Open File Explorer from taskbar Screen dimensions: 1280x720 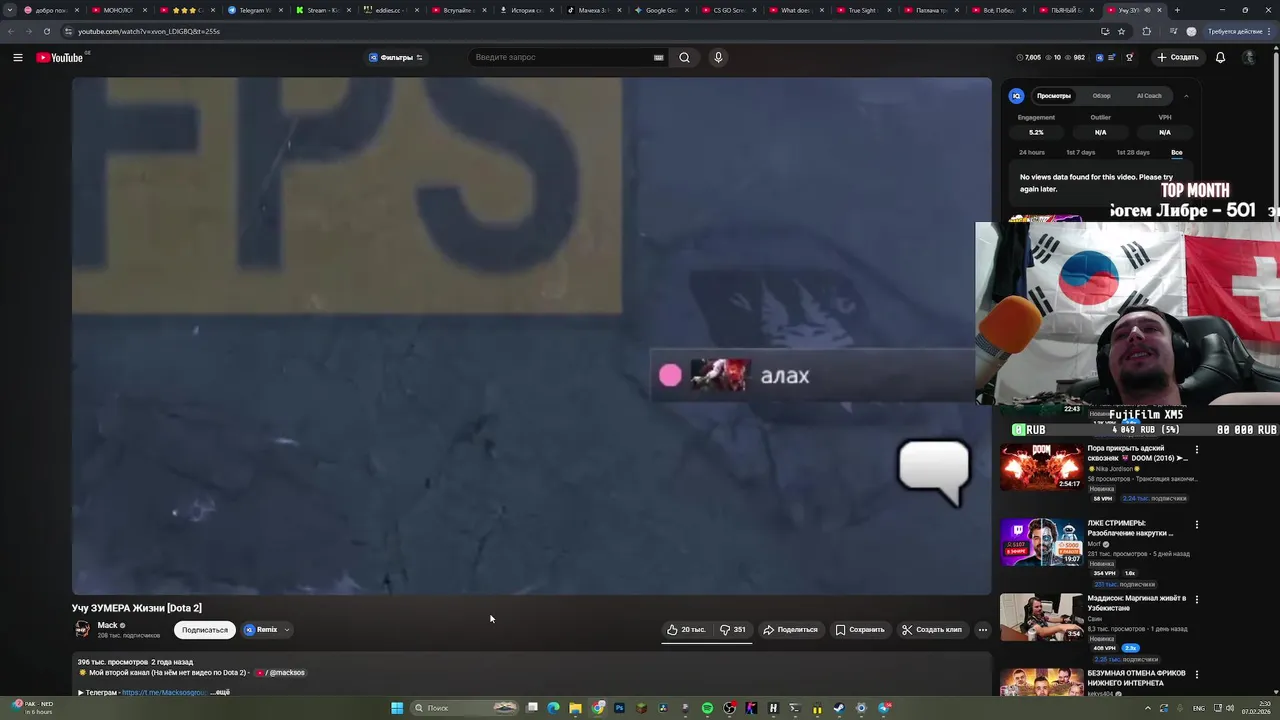click(575, 708)
